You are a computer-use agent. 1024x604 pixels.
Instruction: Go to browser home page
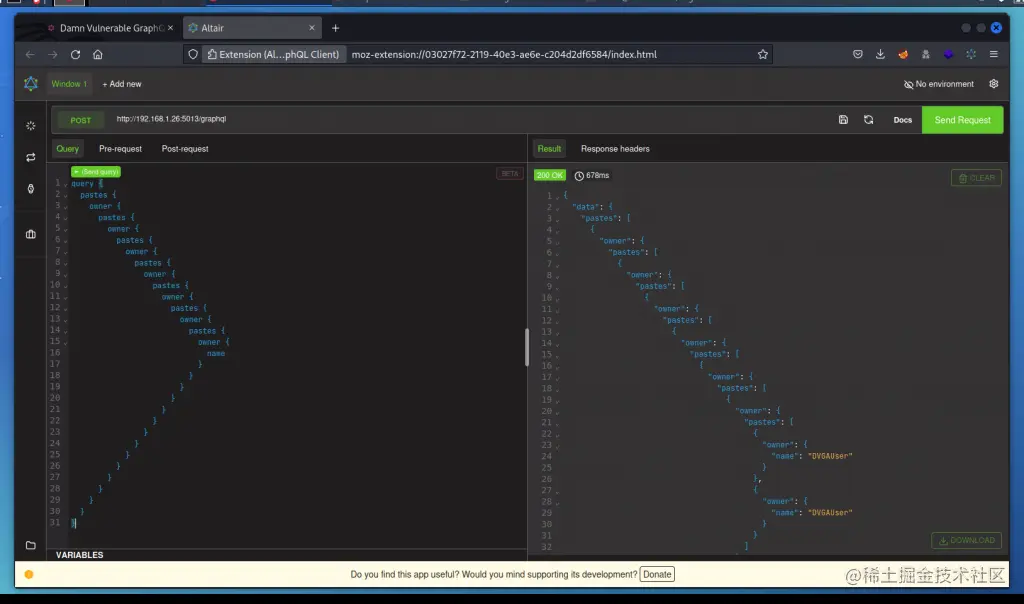[98, 54]
